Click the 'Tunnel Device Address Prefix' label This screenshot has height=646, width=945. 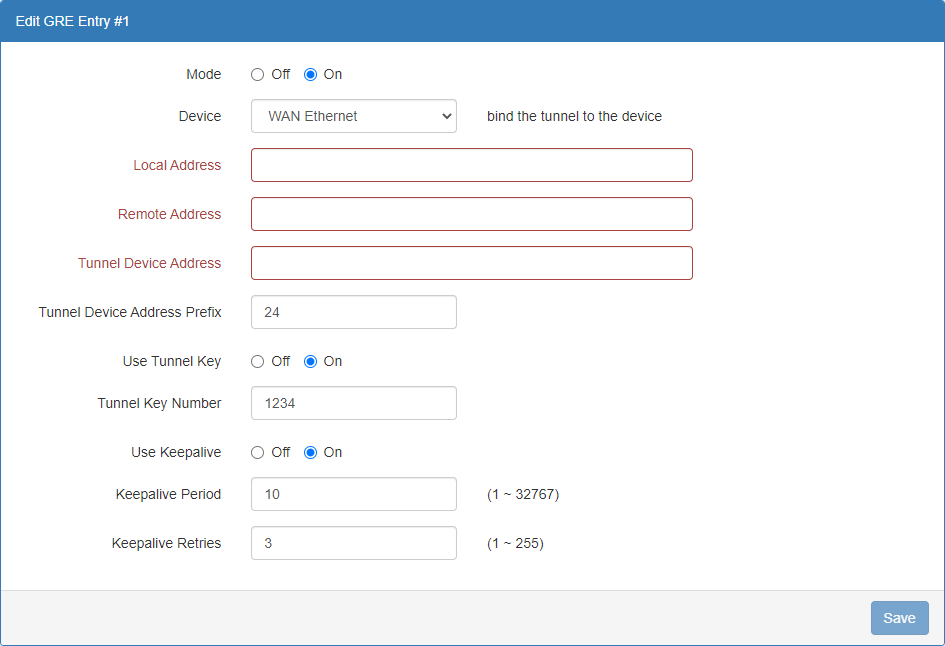point(130,312)
